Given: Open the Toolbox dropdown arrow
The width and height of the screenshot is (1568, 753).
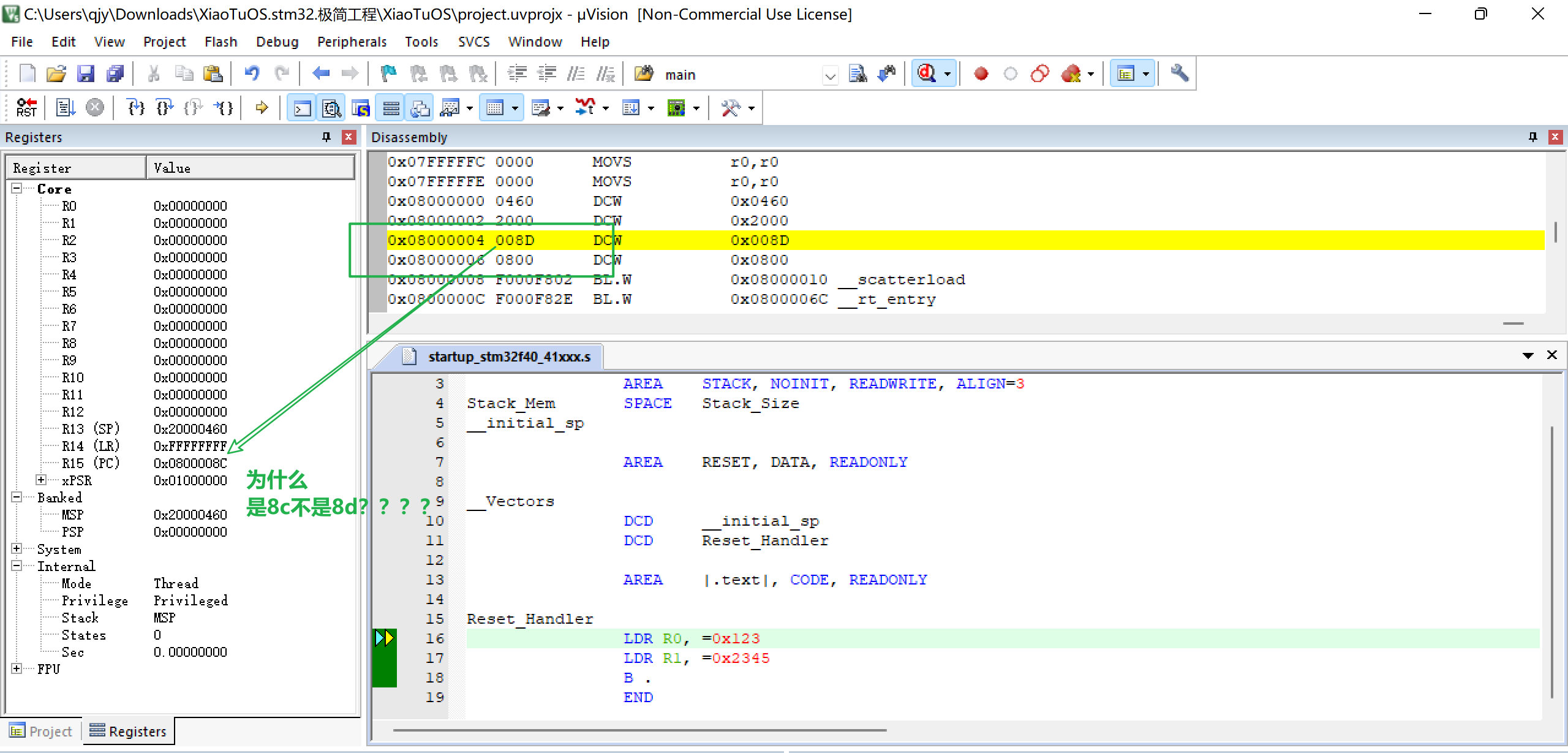Looking at the screenshot, I should (x=752, y=108).
